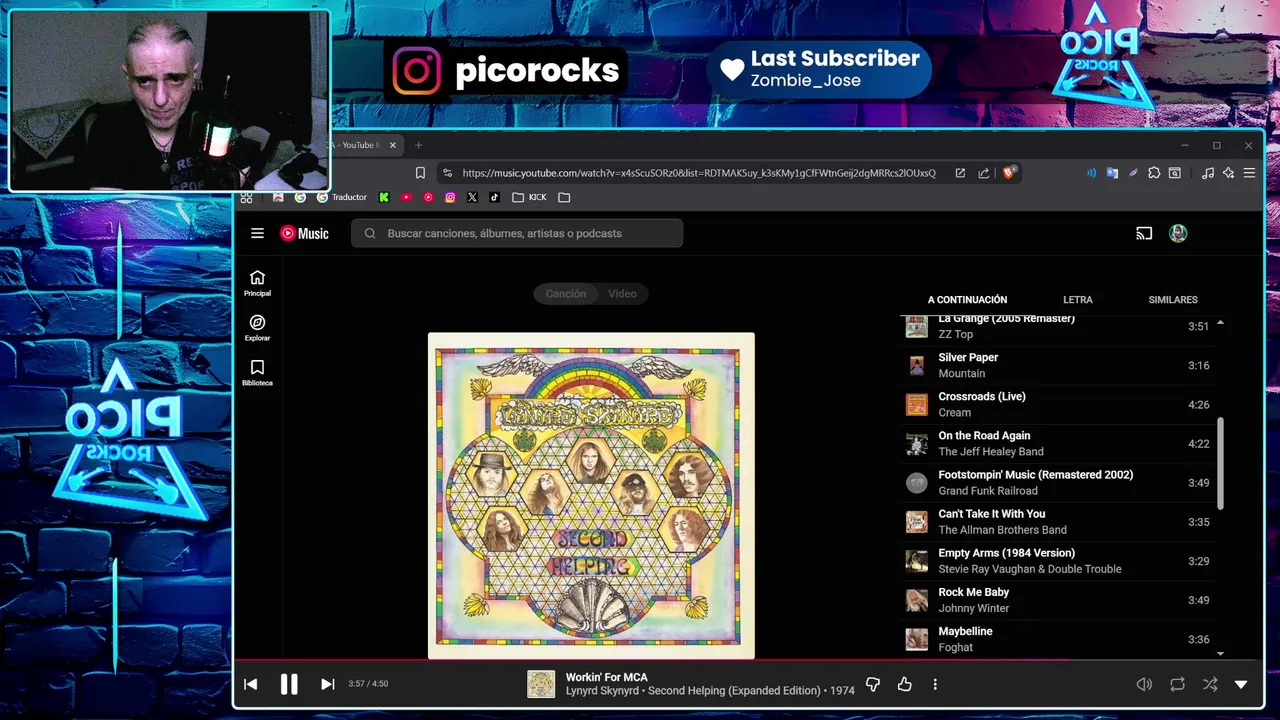1280x720 pixels.
Task: Open the A CONTINUACIÓN tab
Action: pyautogui.click(x=967, y=299)
